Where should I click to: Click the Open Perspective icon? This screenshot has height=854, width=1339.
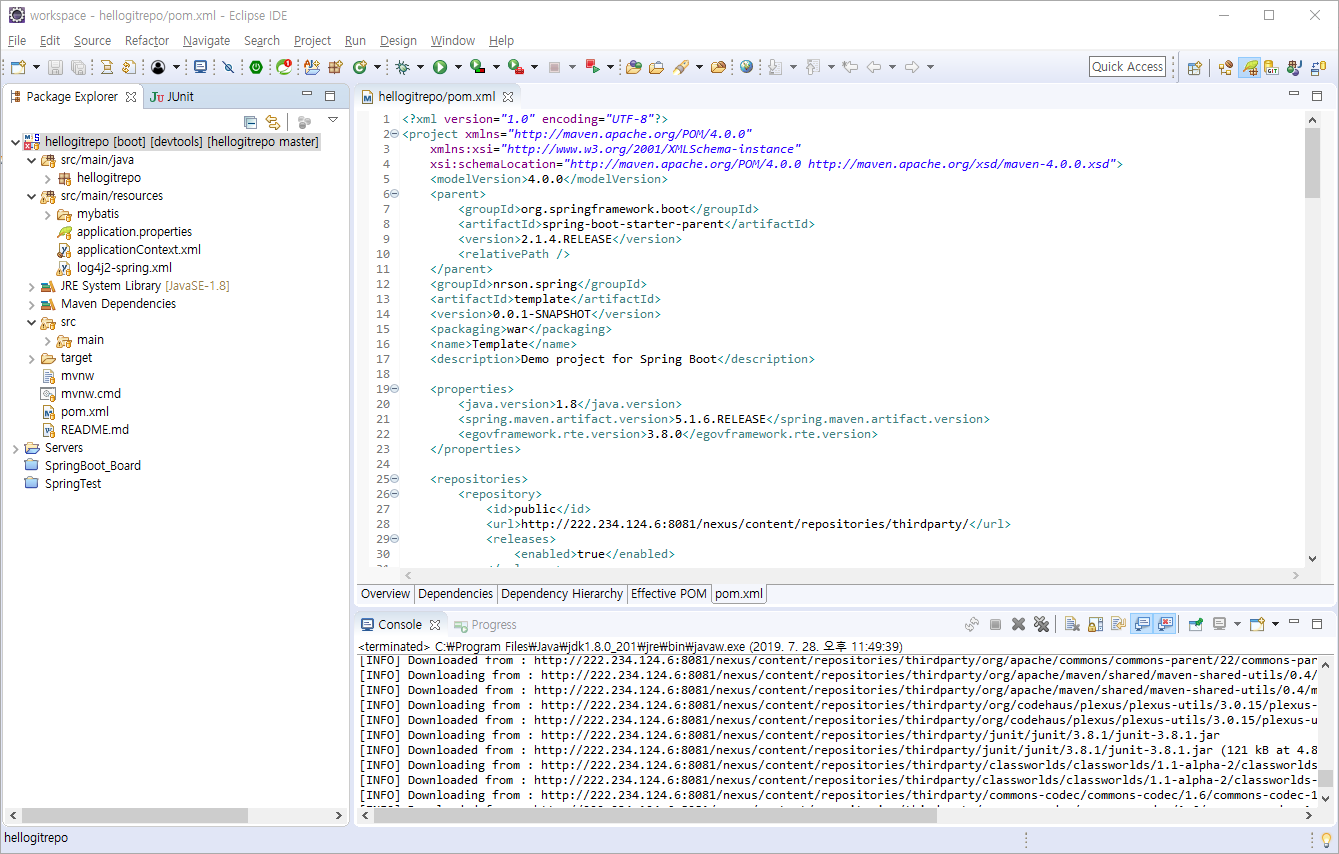coord(1194,67)
